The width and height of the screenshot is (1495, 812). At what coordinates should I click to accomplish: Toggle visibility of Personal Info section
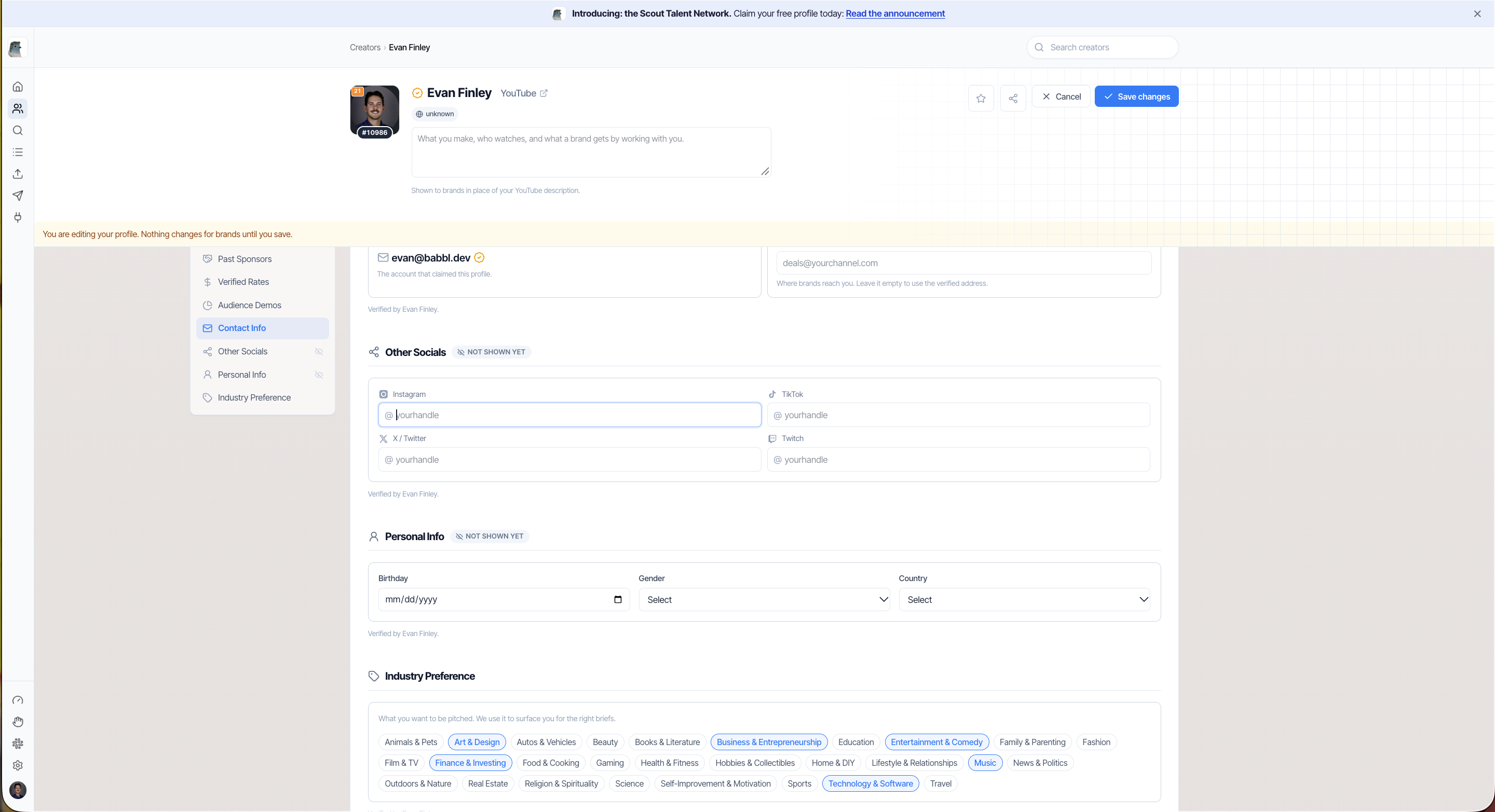click(x=319, y=375)
